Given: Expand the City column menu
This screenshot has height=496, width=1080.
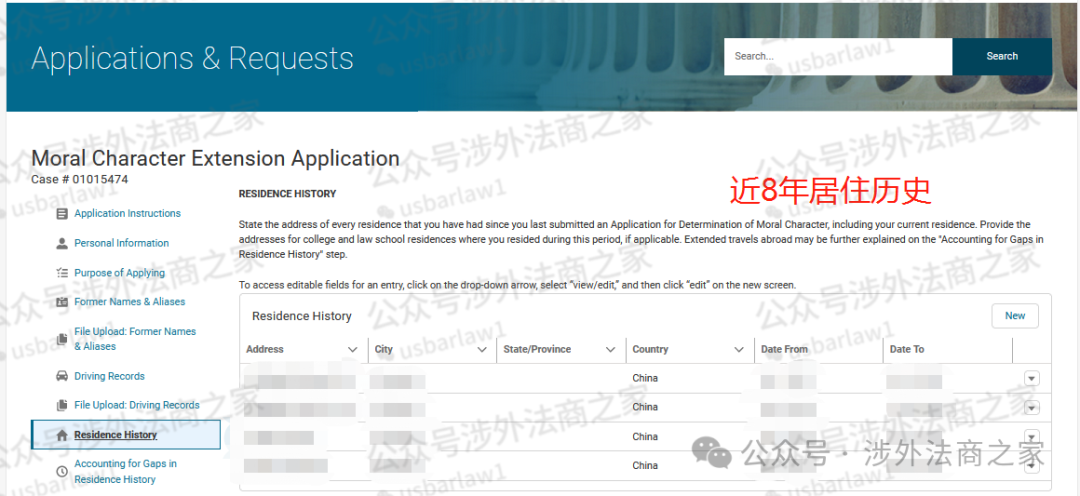Looking at the screenshot, I should pos(481,350).
